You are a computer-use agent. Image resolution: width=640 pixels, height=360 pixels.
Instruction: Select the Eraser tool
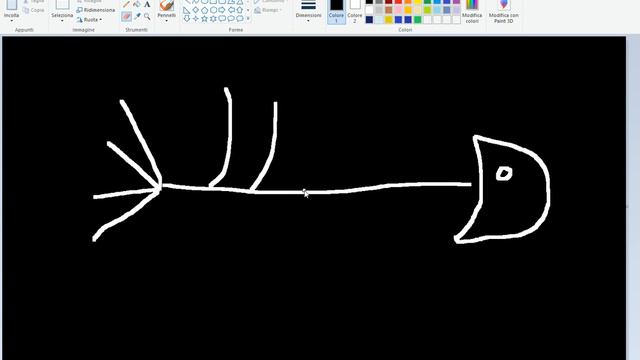127,16
